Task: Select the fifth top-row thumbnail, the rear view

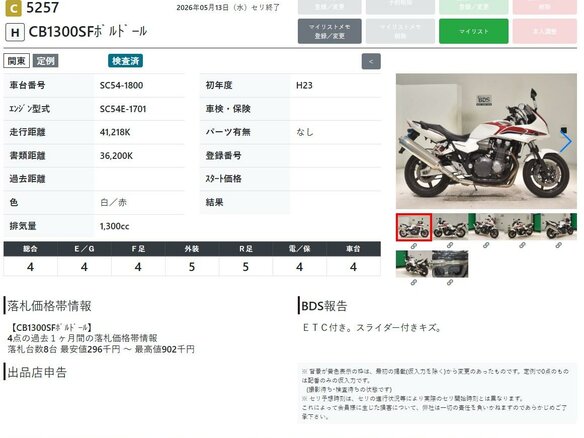Action: pyautogui.click(x=559, y=226)
